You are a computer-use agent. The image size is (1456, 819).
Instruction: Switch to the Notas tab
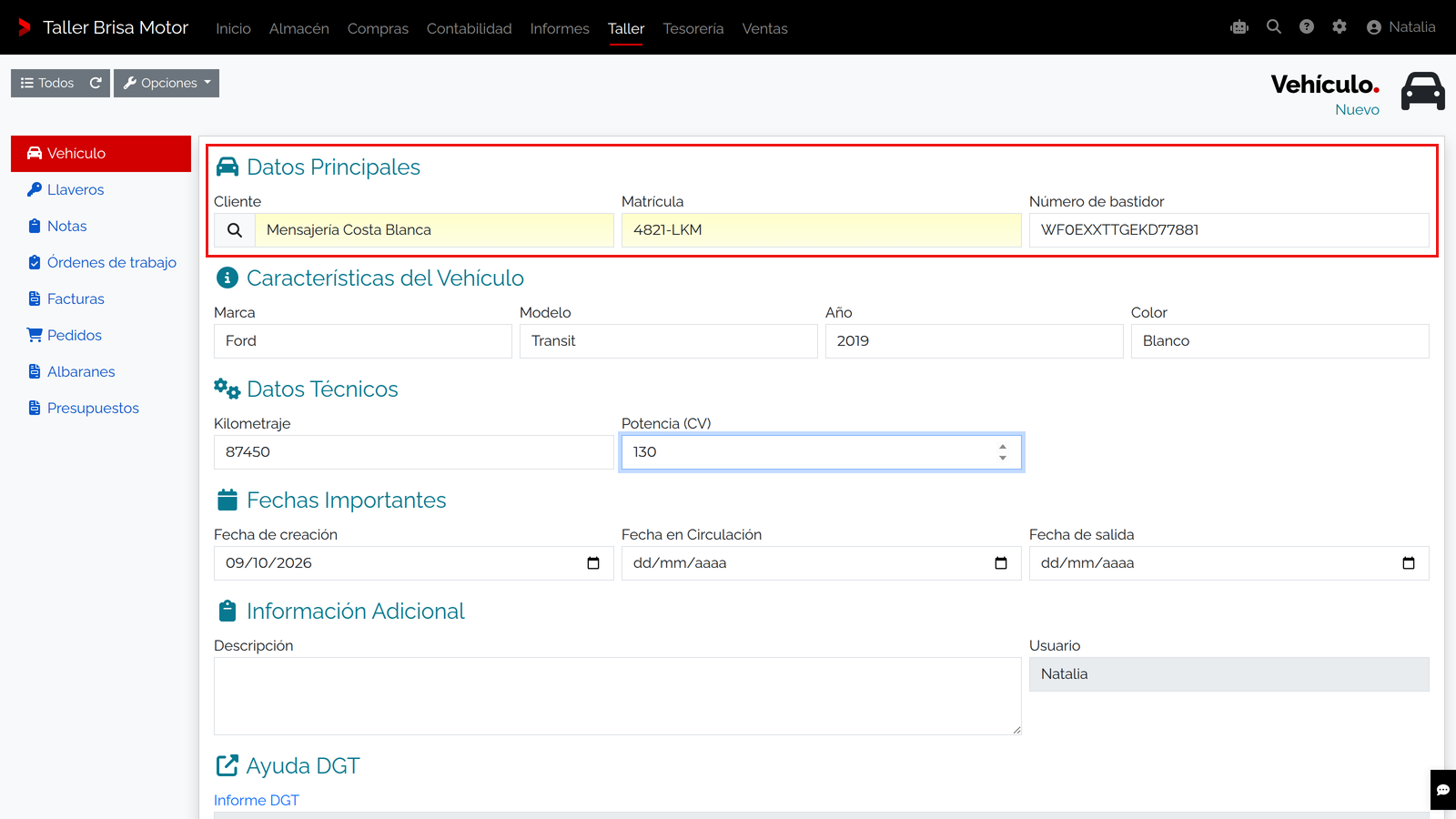(x=101, y=227)
